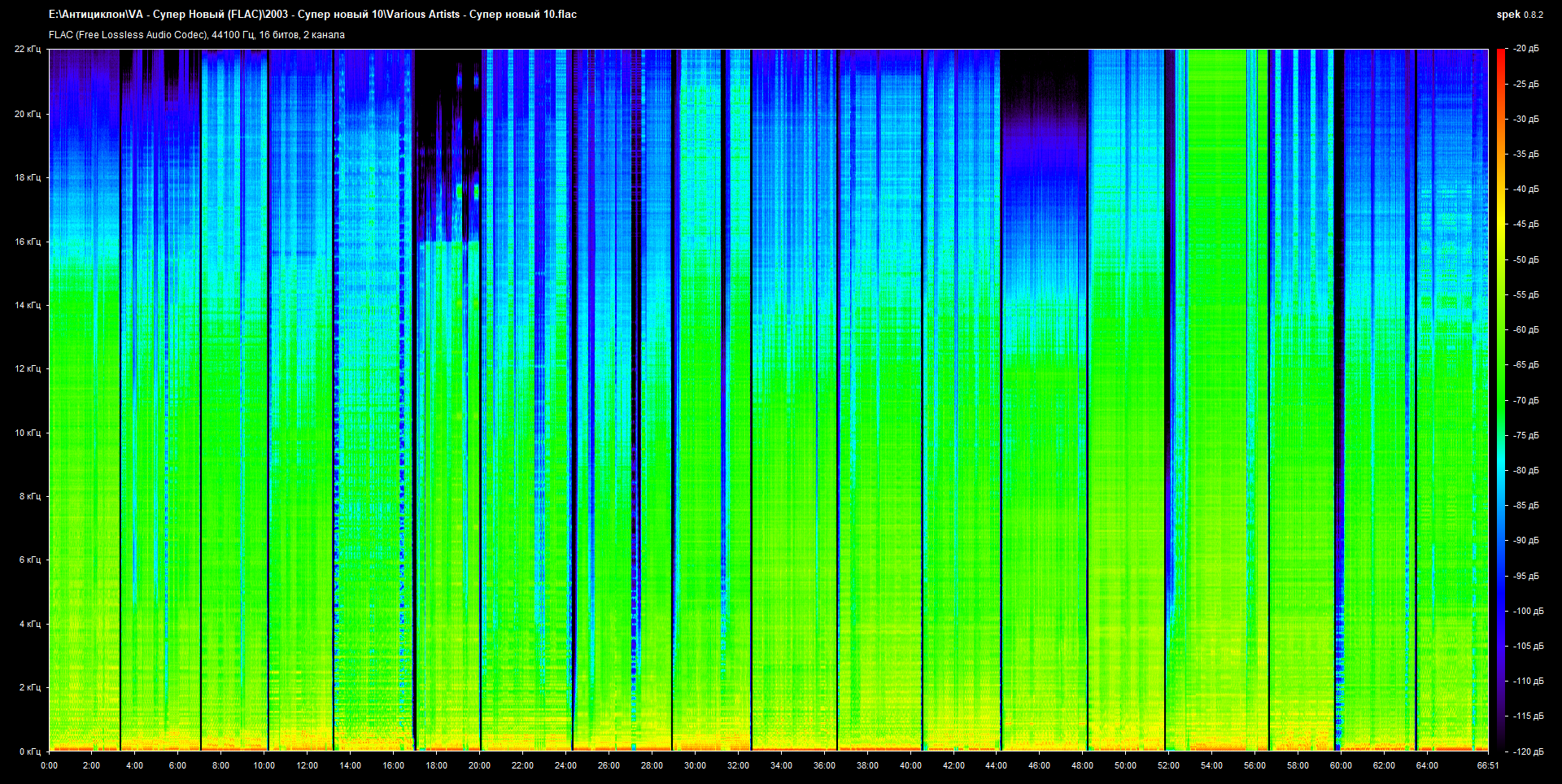Click the 16 кГц frequency axis label
Screen dimensions: 1562x784
28,242
